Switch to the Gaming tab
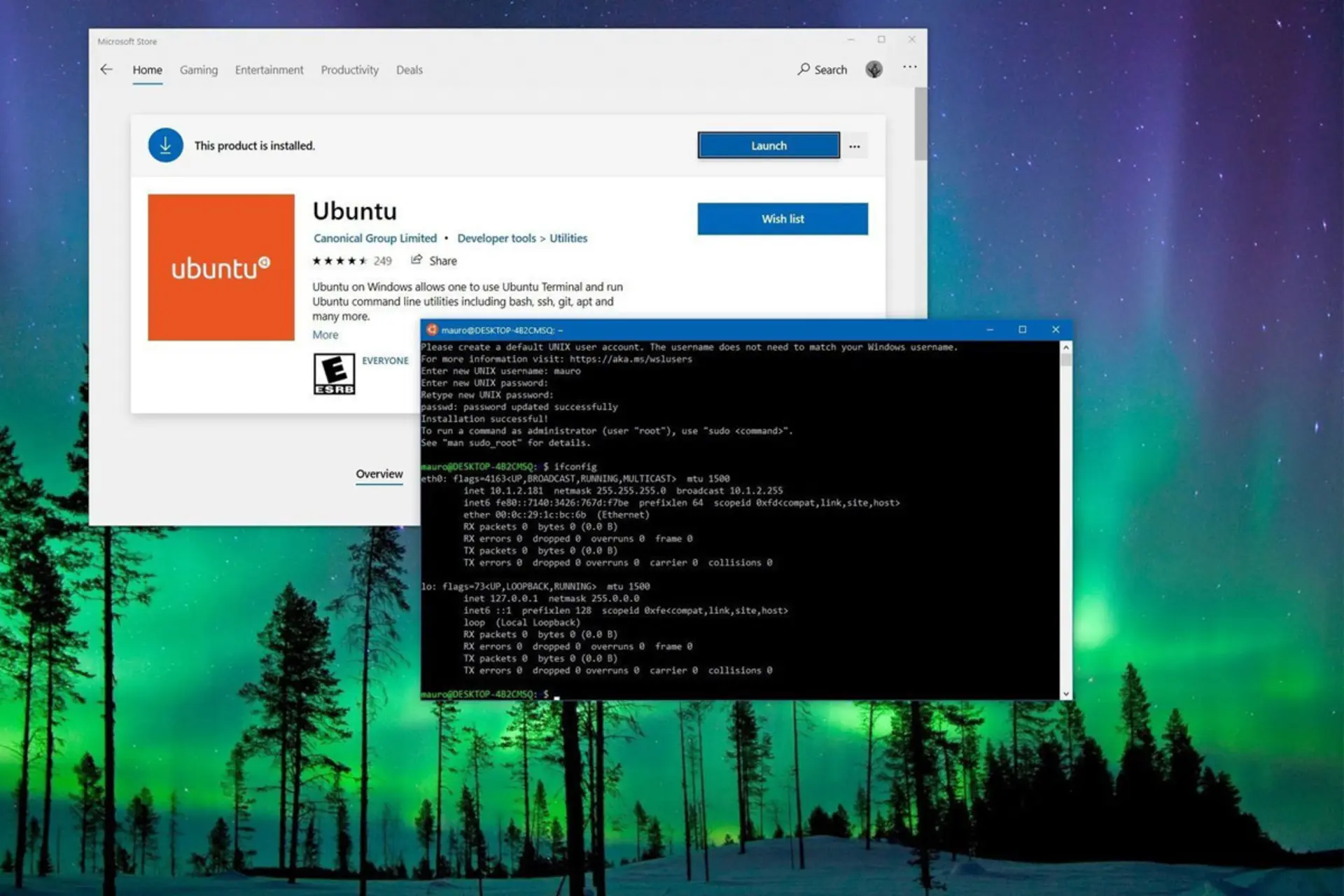Image resolution: width=1344 pixels, height=896 pixels. coord(199,70)
